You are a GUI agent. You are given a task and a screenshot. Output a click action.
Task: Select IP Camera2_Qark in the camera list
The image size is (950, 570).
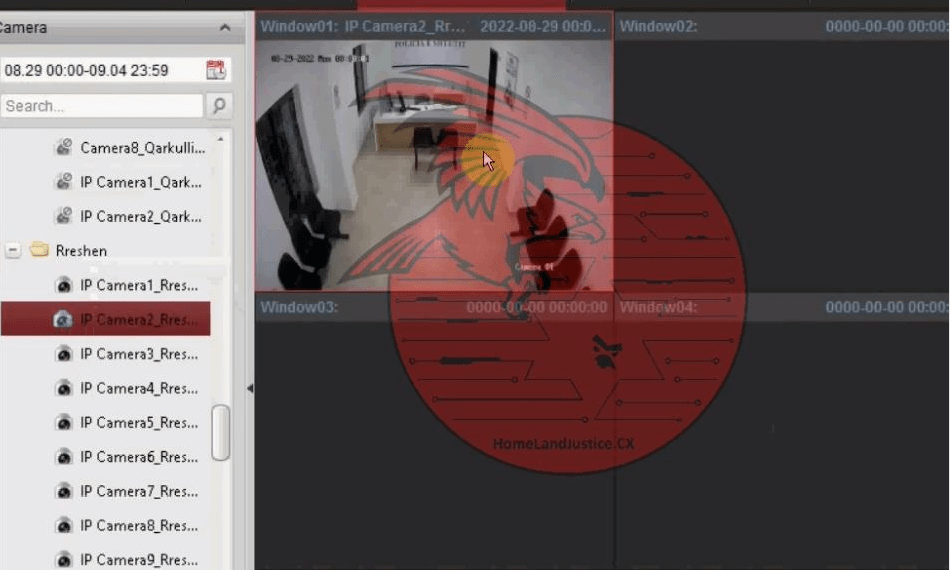point(140,216)
